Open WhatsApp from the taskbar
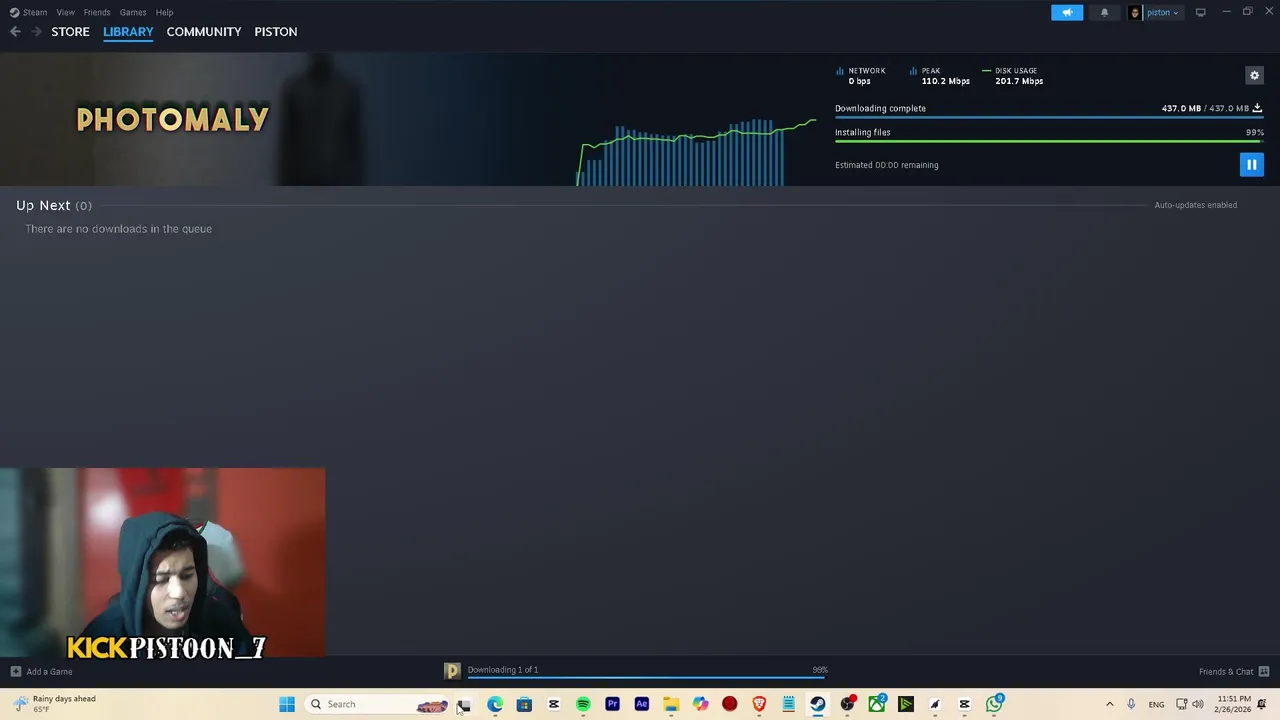 pos(994,704)
